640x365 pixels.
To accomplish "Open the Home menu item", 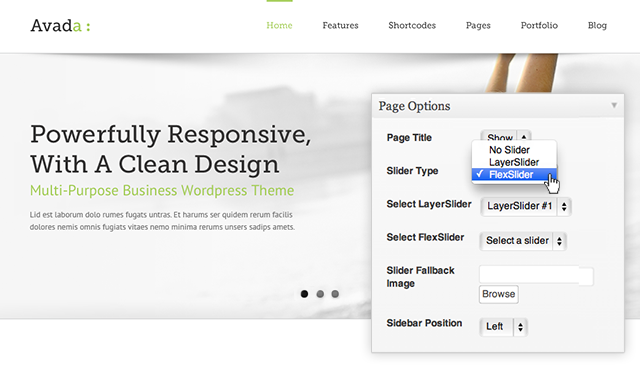I will [x=279, y=25].
